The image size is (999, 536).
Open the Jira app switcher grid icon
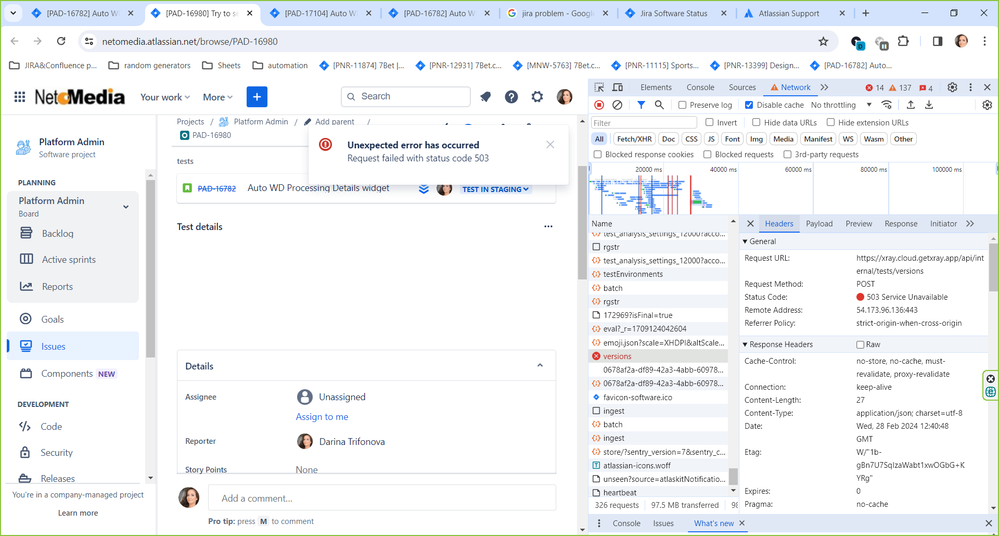20,96
